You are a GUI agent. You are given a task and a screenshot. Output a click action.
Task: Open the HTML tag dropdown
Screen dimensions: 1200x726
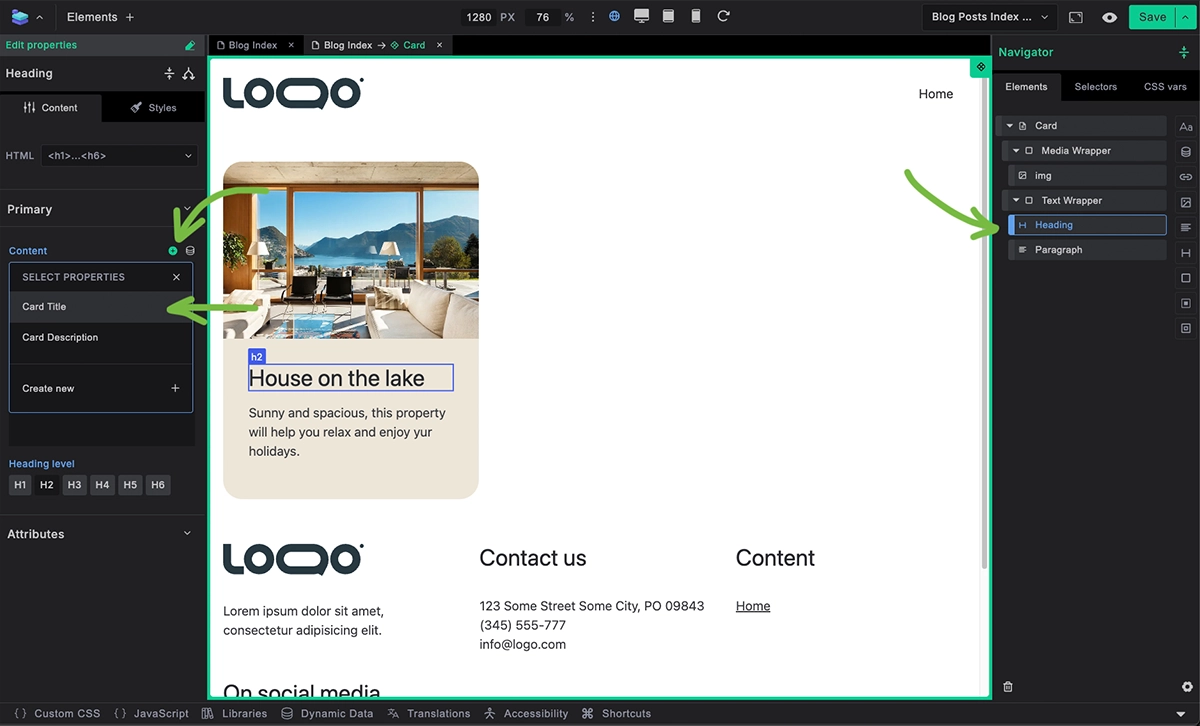pyautogui.click(x=119, y=156)
